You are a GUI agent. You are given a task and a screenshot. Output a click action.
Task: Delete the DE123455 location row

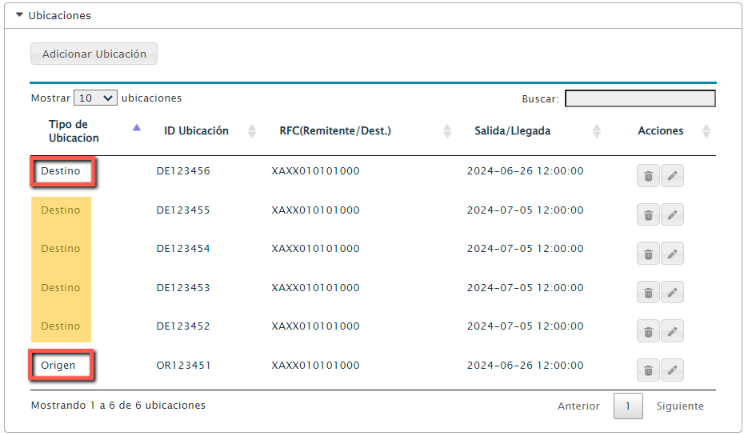pyautogui.click(x=648, y=215)
